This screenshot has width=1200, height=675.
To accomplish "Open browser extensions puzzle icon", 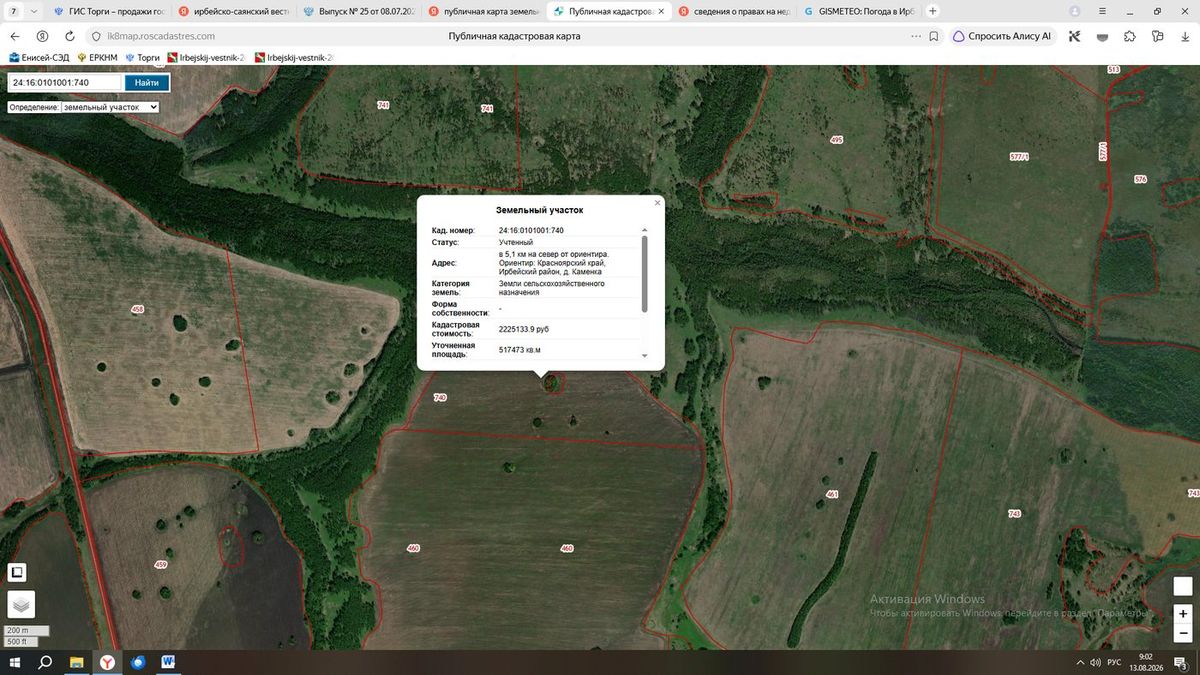I will pos(1130,36).
